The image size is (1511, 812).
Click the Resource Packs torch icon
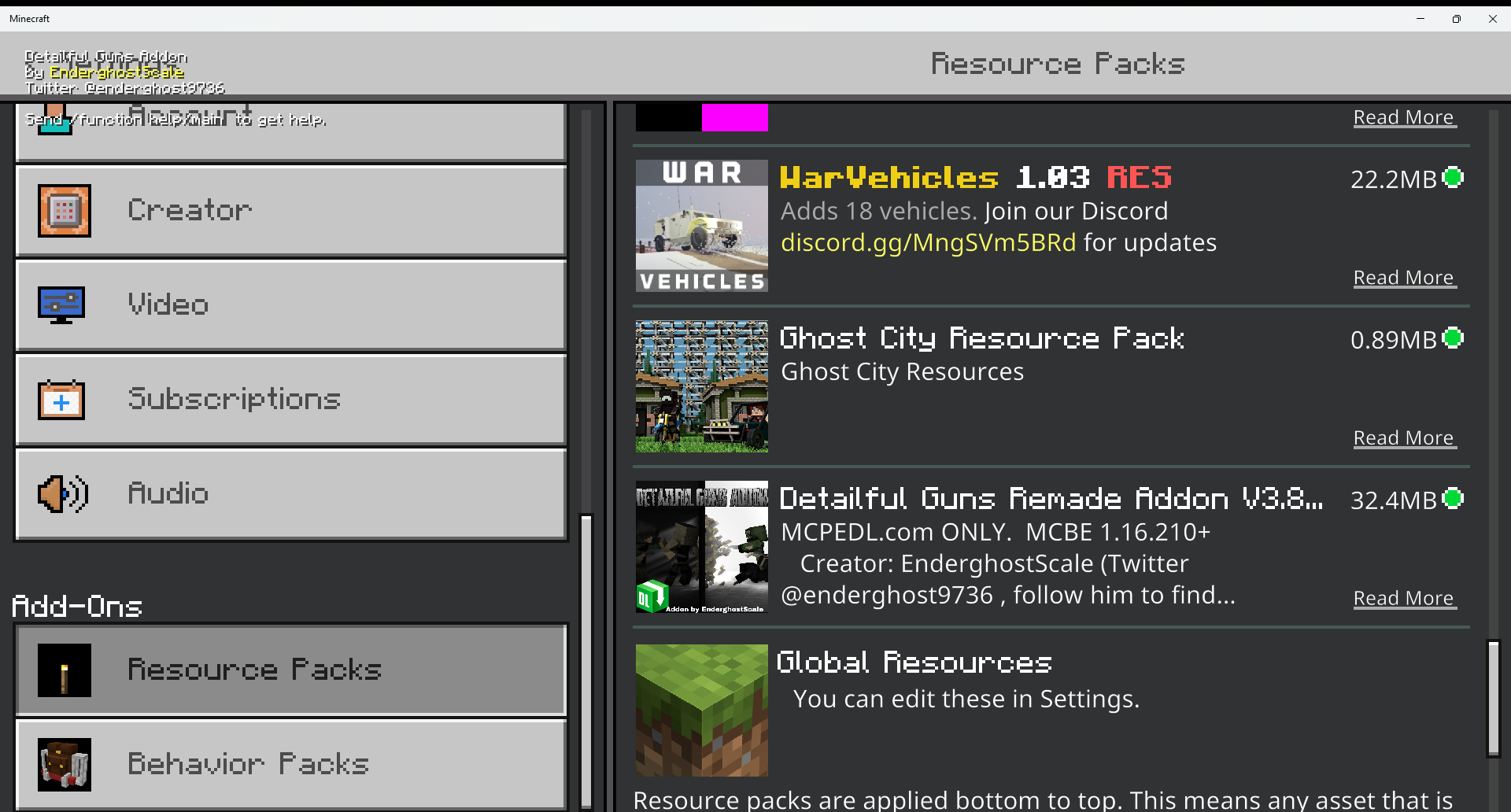(65, 670)
